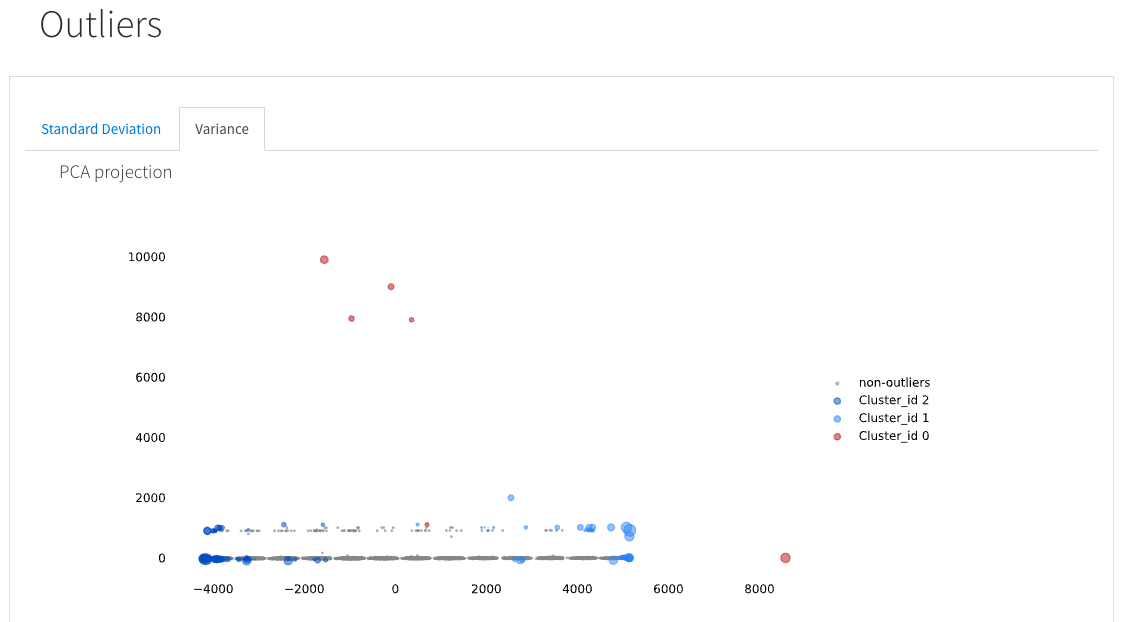
Task: Click the Outliers page heading
Action: click(x=100, y=26)
